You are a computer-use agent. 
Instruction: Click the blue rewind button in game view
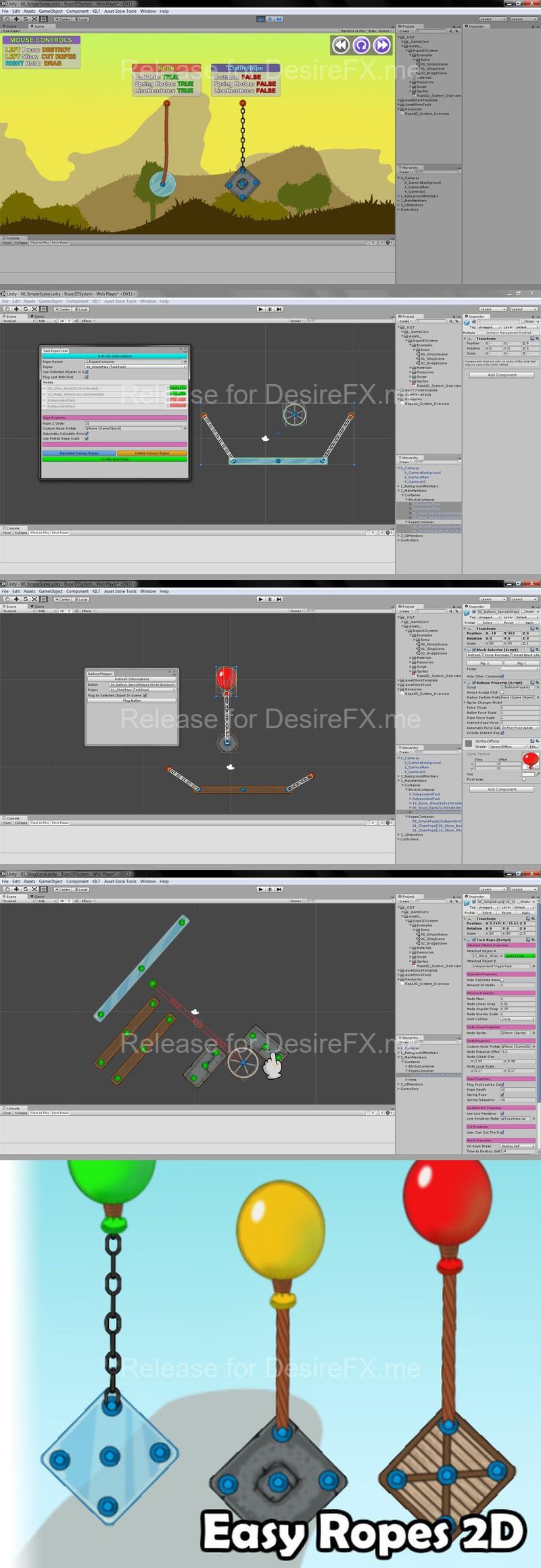341,45
